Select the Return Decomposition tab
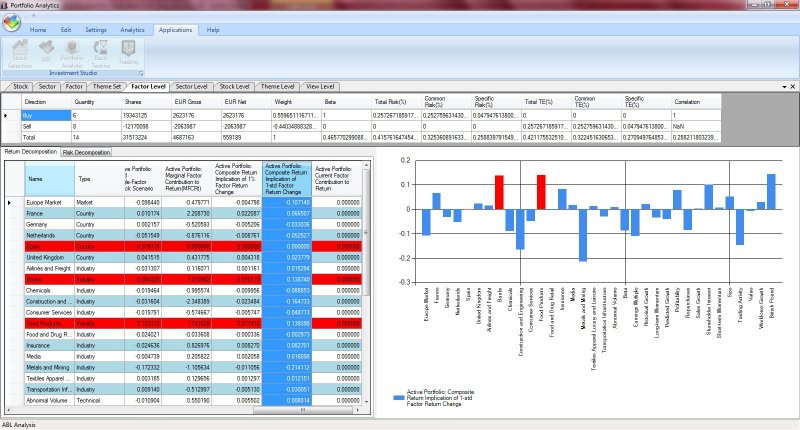Viewport: 800px width, 430px height. point(31,152)
